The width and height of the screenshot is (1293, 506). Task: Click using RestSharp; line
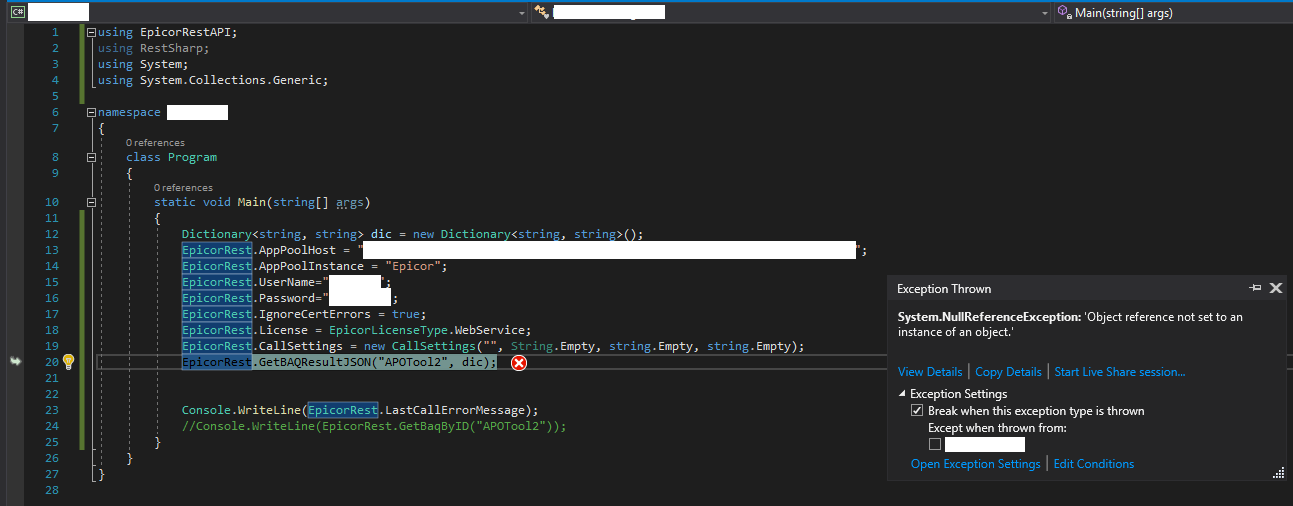pos(154,48)
